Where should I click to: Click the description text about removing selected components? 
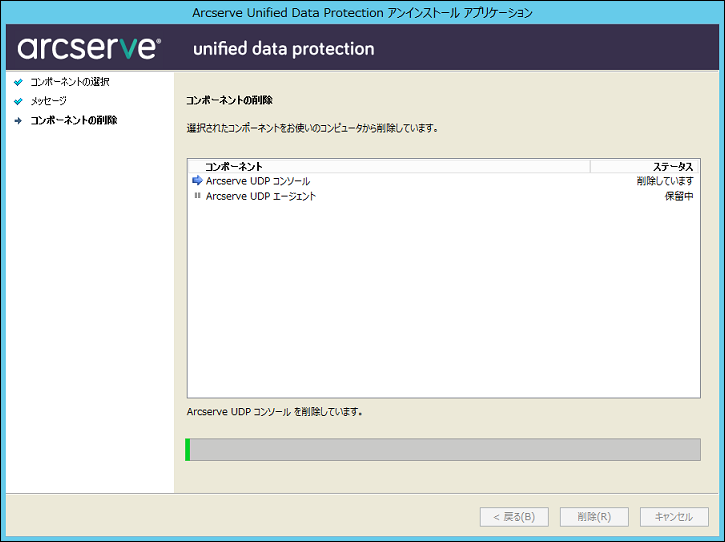[313, 128]
